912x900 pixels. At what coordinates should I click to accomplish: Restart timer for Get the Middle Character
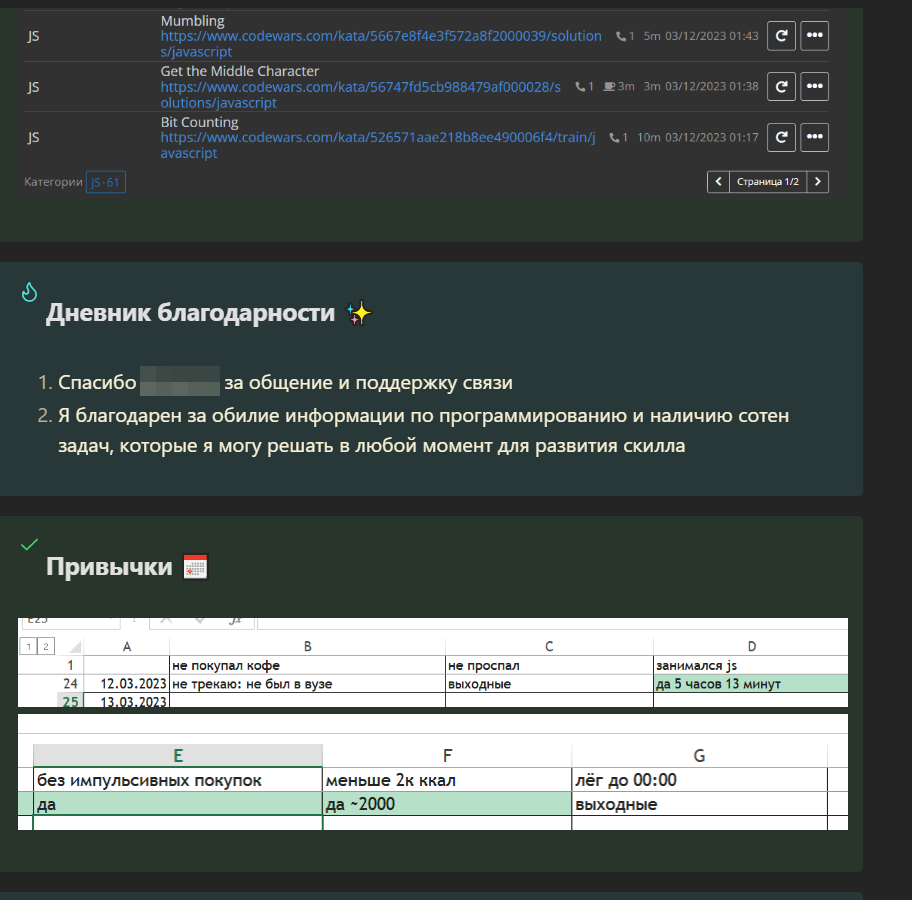(781, 87)
